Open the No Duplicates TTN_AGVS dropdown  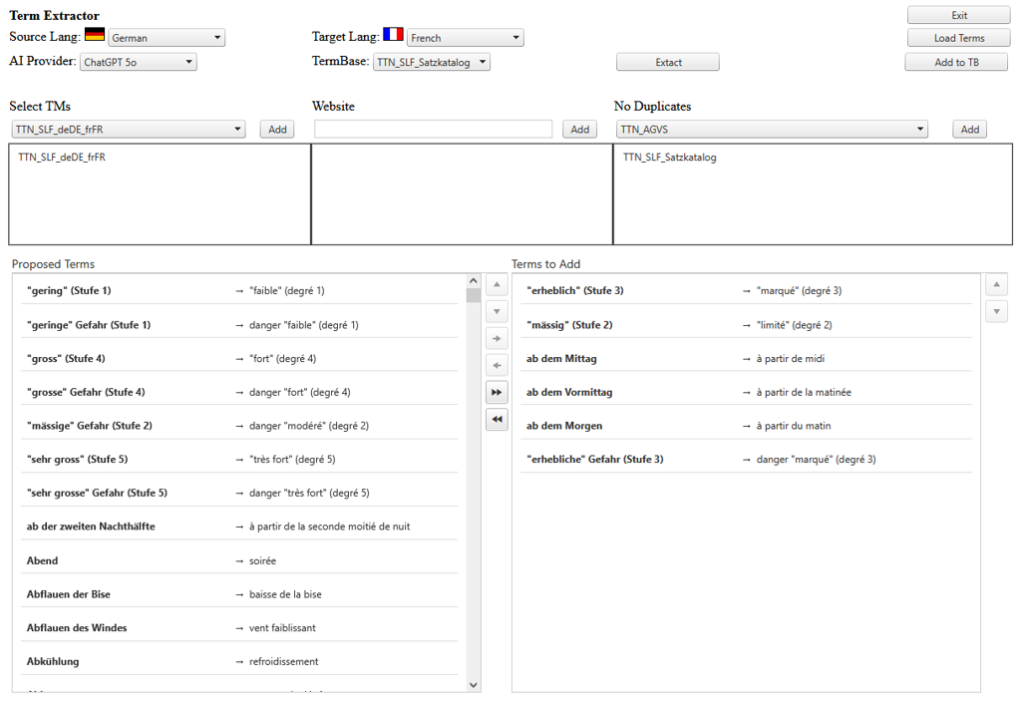(771, 129)
